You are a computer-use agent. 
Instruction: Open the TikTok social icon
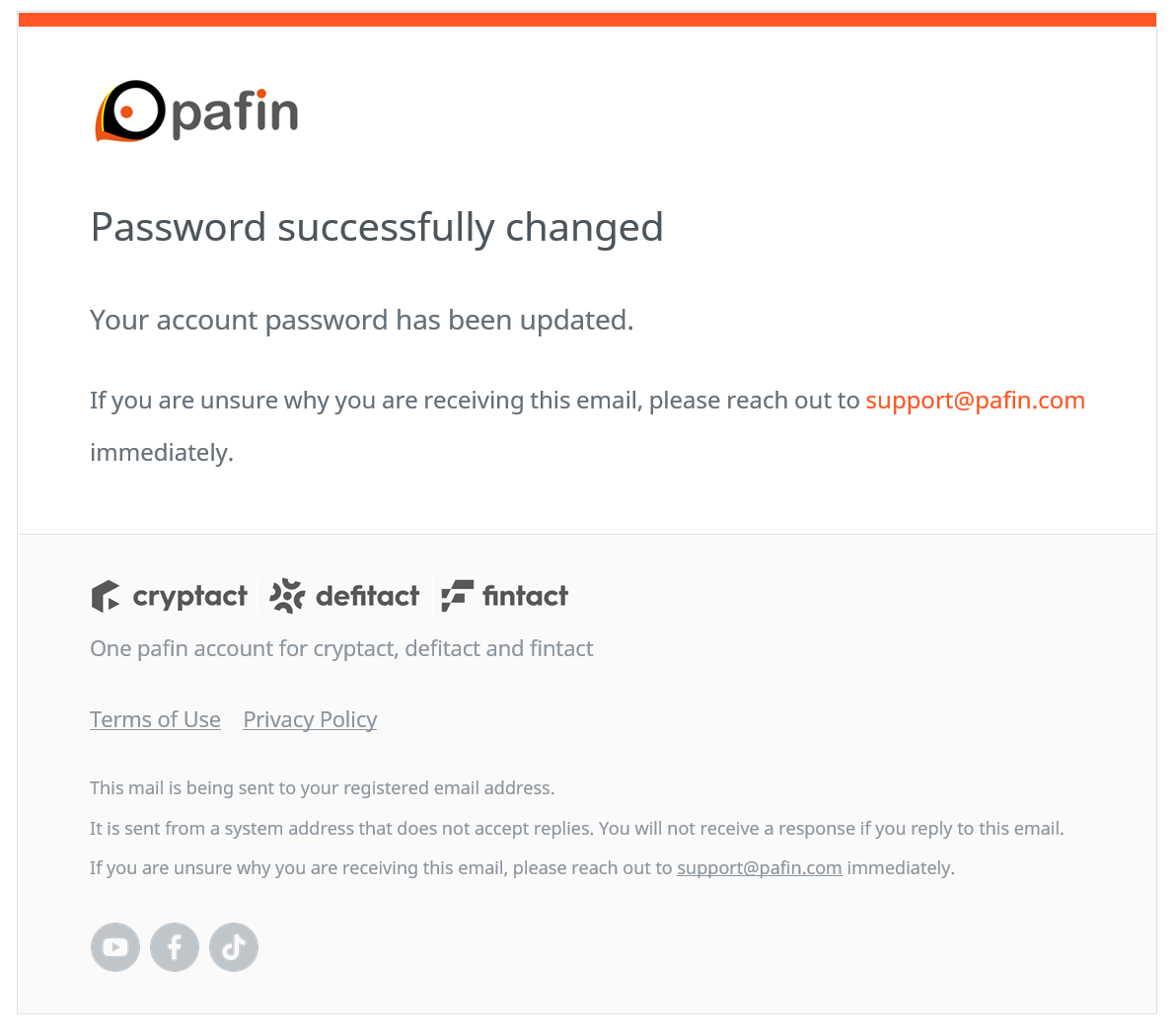234,947
